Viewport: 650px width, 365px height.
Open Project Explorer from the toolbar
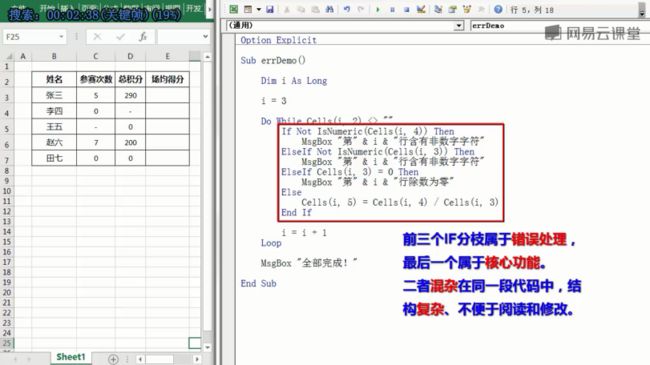[438, 9]
